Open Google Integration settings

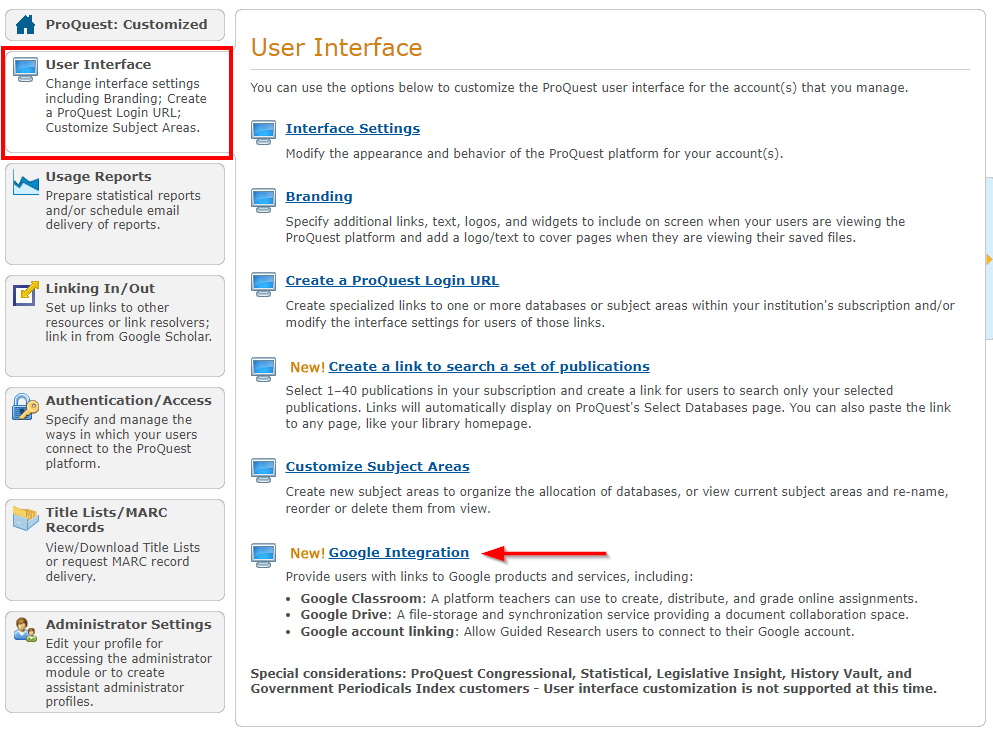pos(398,552)
